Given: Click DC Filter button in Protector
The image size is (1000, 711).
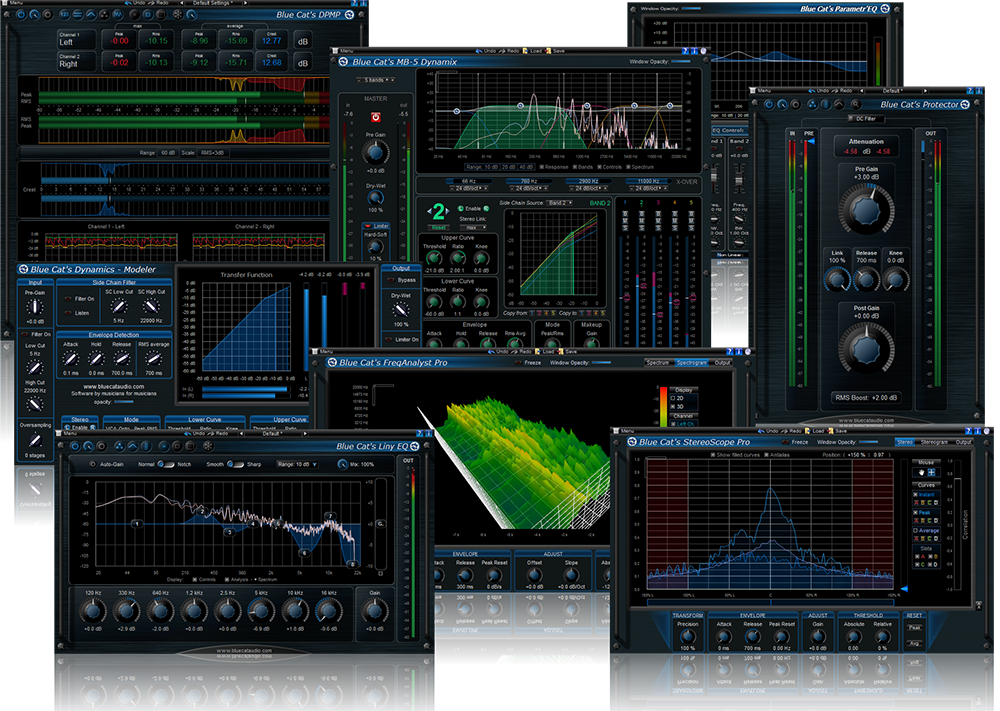Looking at the screenshot, I should 866,119.
